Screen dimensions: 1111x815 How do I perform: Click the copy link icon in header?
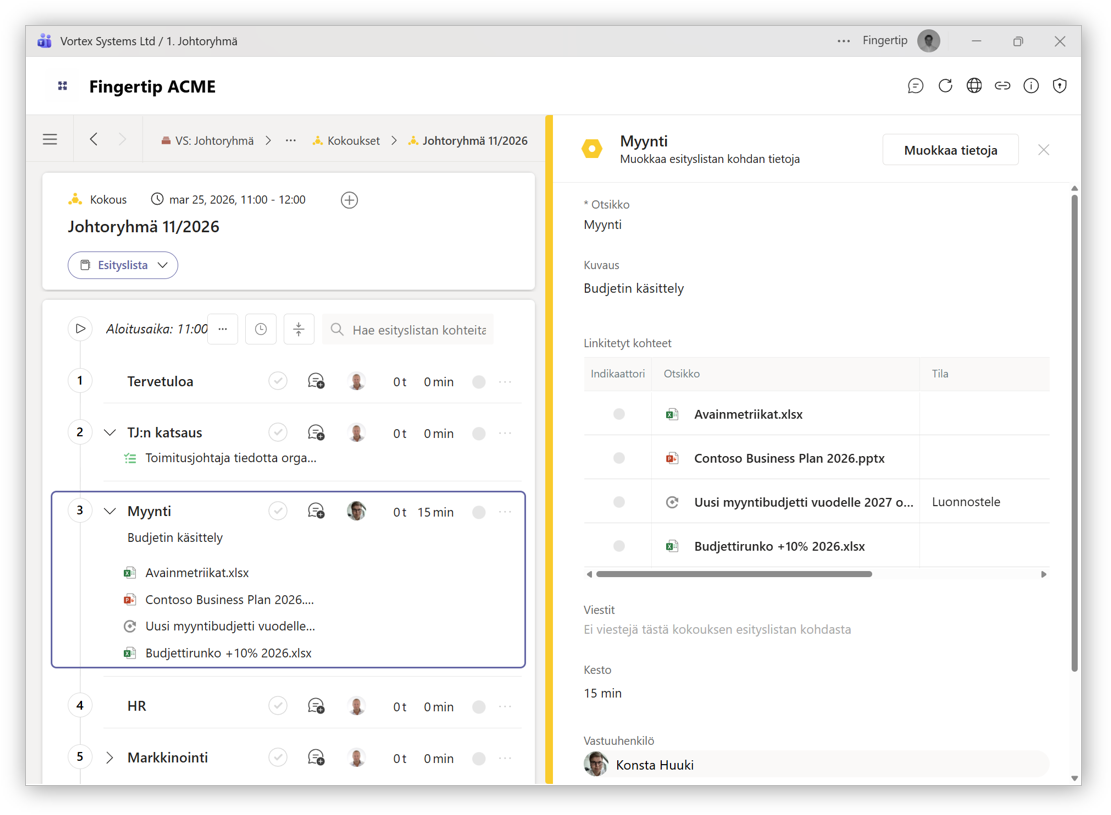[1002, 86]
